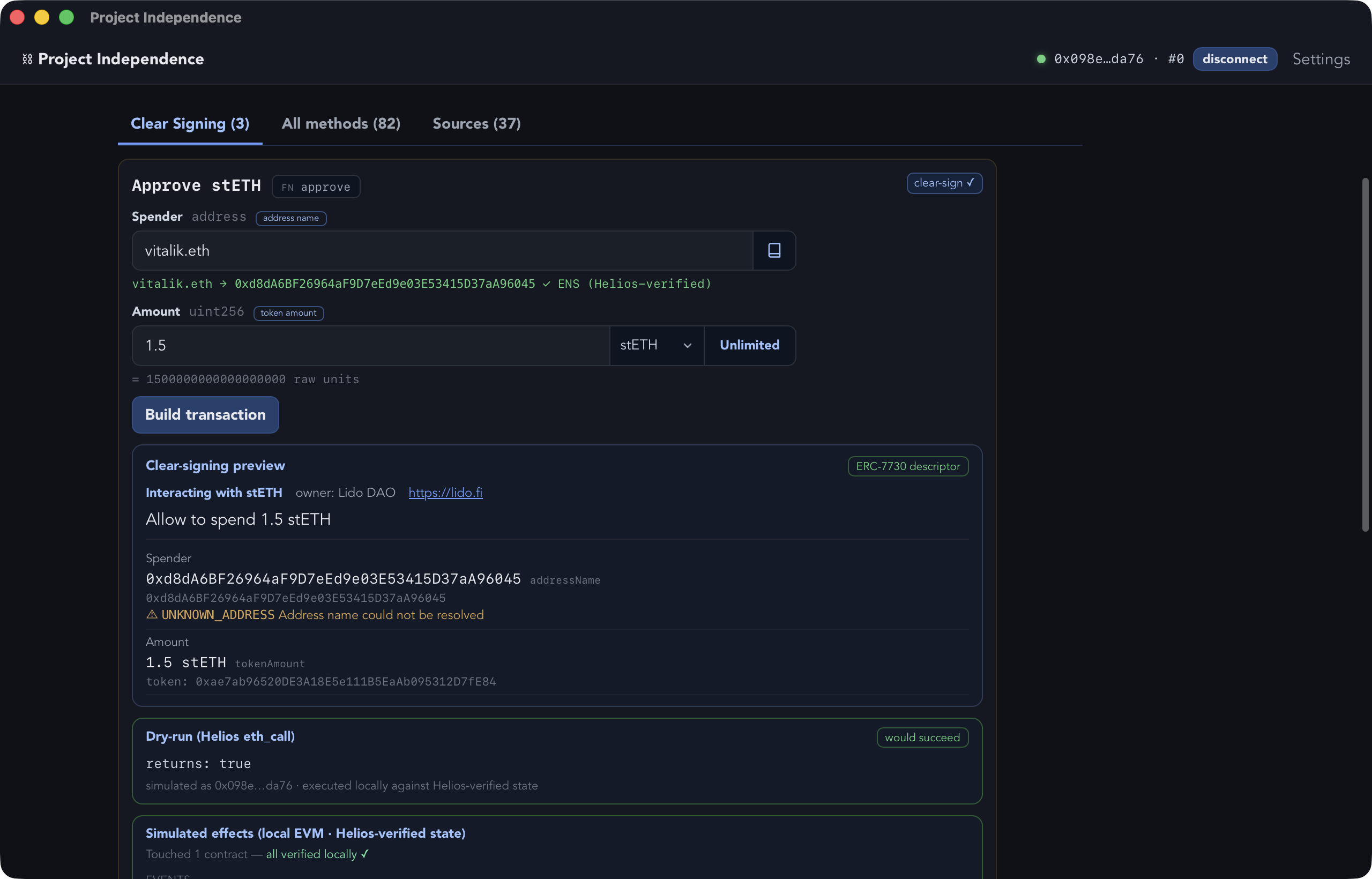The image size is (1372, 879).
Task: Close the window with the red button
Action: (x=17, y=17)
